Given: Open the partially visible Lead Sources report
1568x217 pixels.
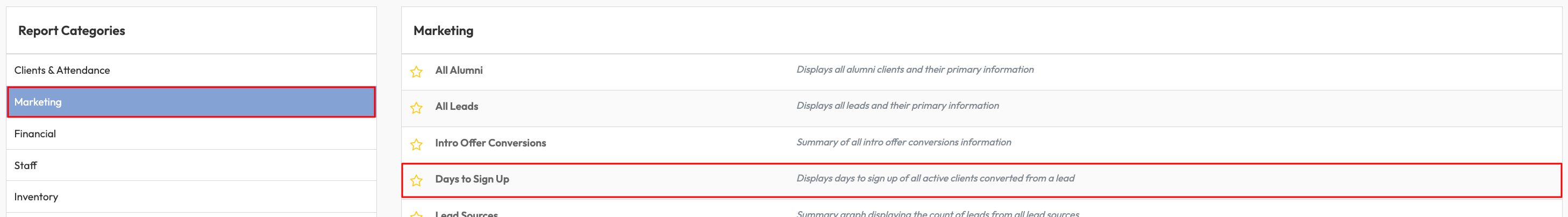Looking at the screenshot, I should point(466,213).
